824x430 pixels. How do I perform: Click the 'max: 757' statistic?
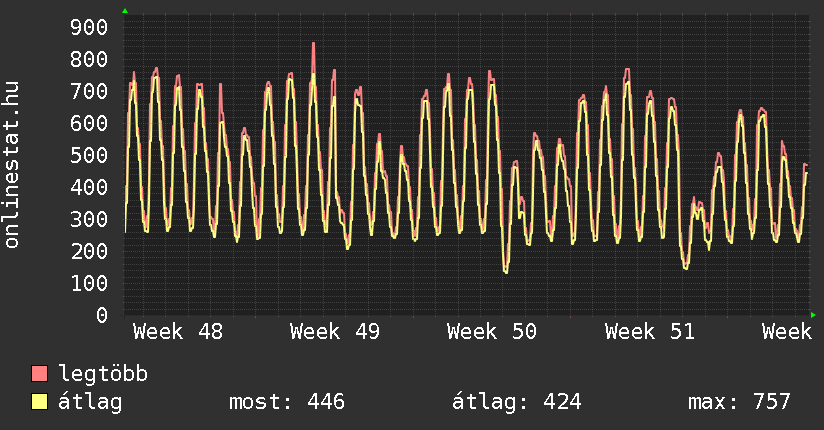tap(739, 403)
